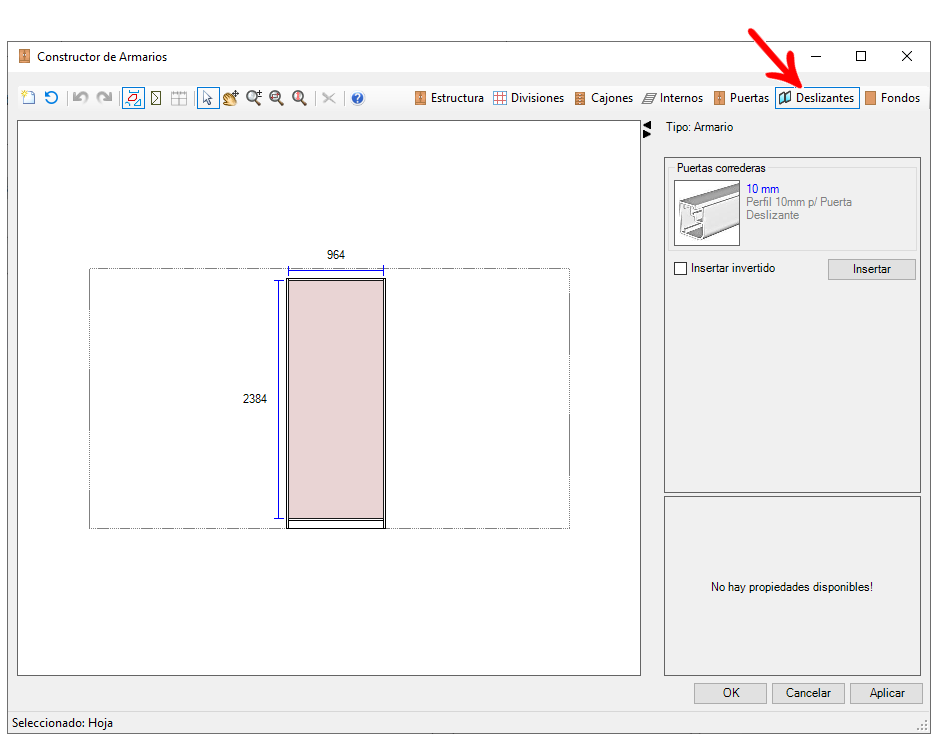The height and width of the screenshot is (738, 935).
Task: Click the blue Reload icon
Action: click(51, 98)
